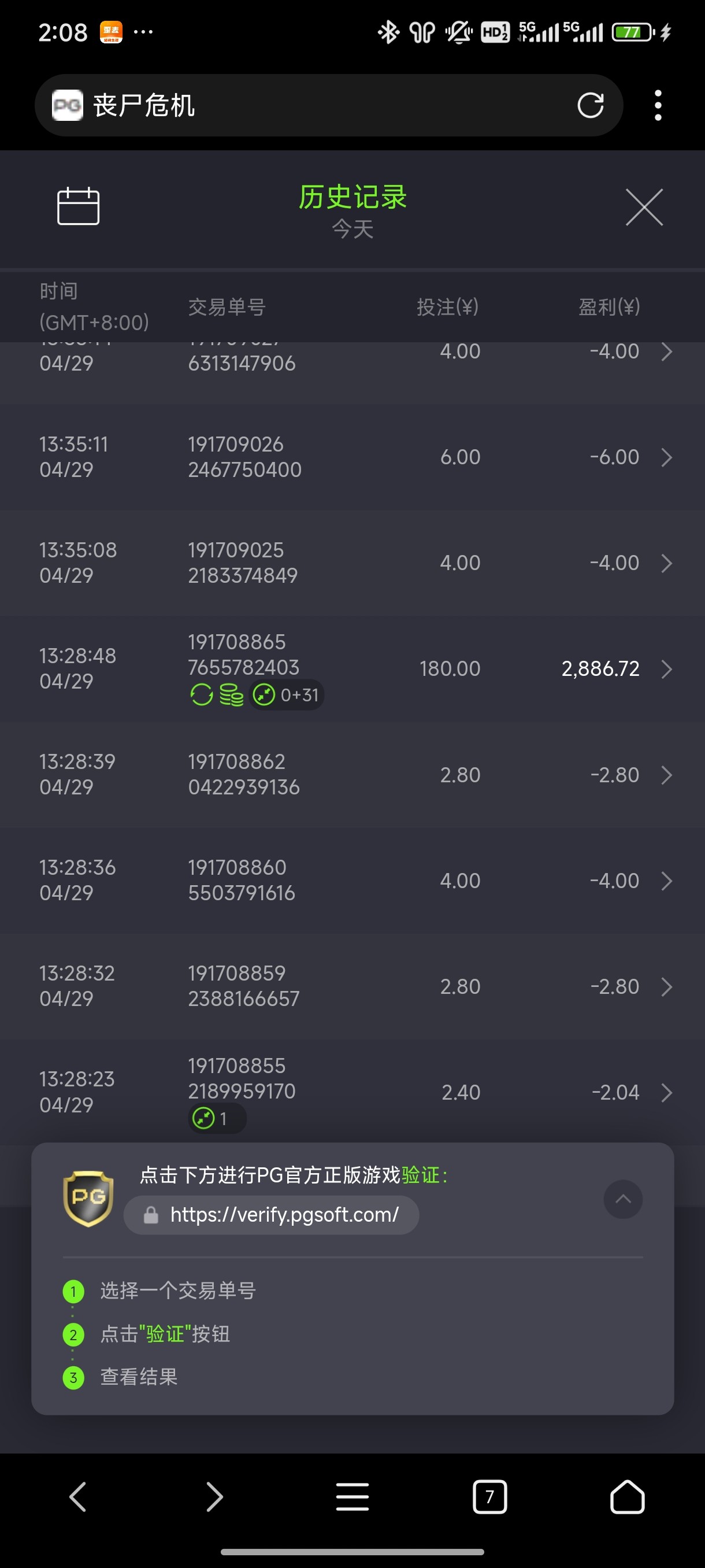Tap the free spins 0+31 badge
The height and width of the screenshot is (1568, 705).
(287, 694)
